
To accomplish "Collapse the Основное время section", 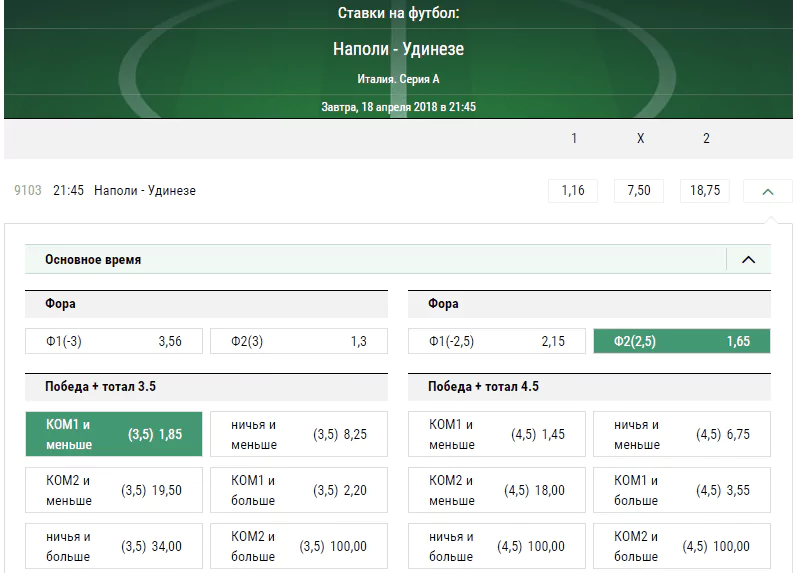I will [x=748, y=260].
